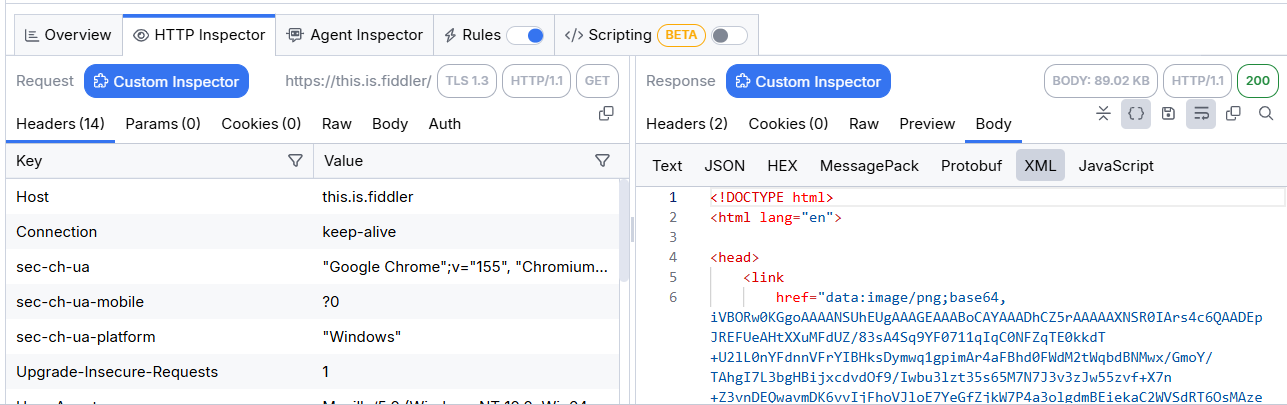Click the <html lang="en"> code line

[776, 217]
